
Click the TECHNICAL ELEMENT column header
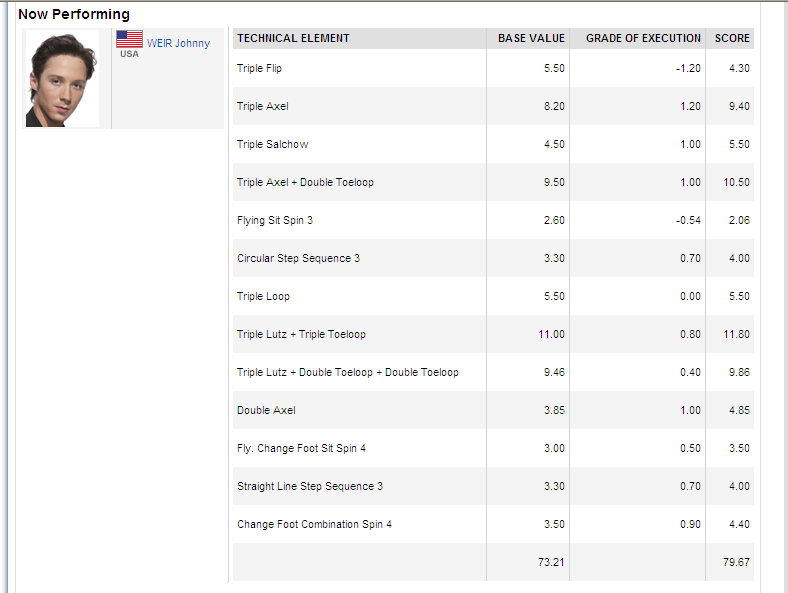[293, 38]
